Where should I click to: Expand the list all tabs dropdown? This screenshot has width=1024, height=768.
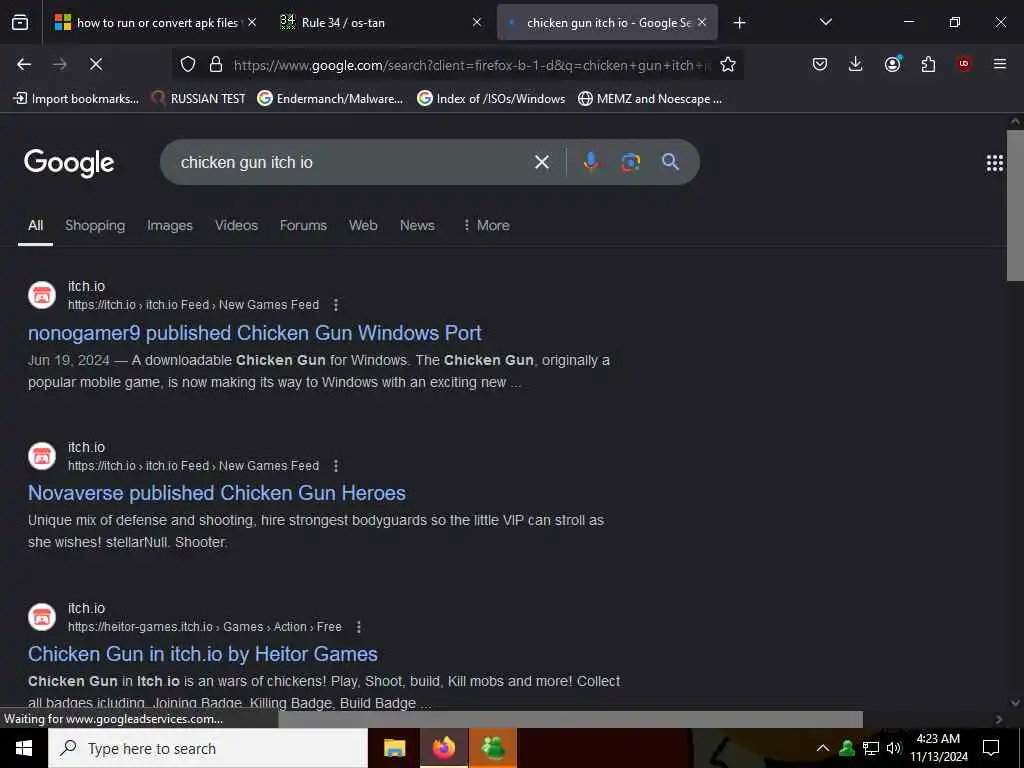826,22
